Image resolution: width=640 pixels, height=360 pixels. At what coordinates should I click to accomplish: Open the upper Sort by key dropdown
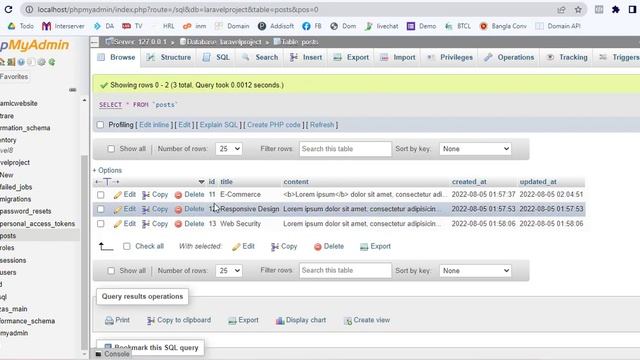pyautogui.click(x=475, y=149)
